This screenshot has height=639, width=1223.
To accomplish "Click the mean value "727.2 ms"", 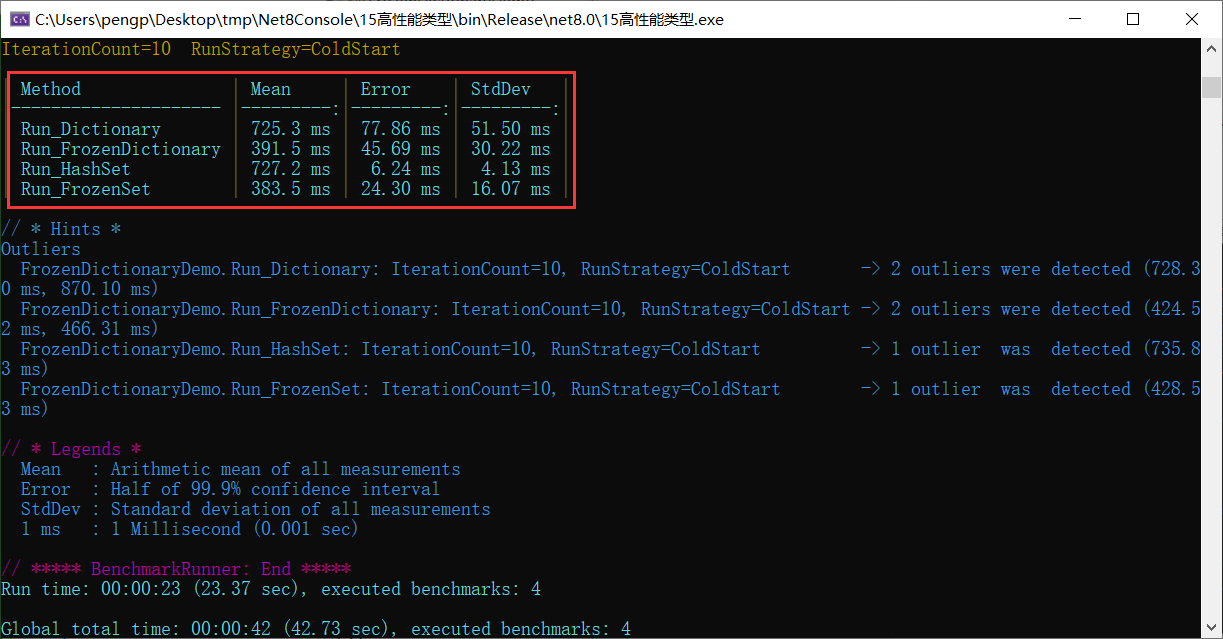I will click(x=290, y=169).
